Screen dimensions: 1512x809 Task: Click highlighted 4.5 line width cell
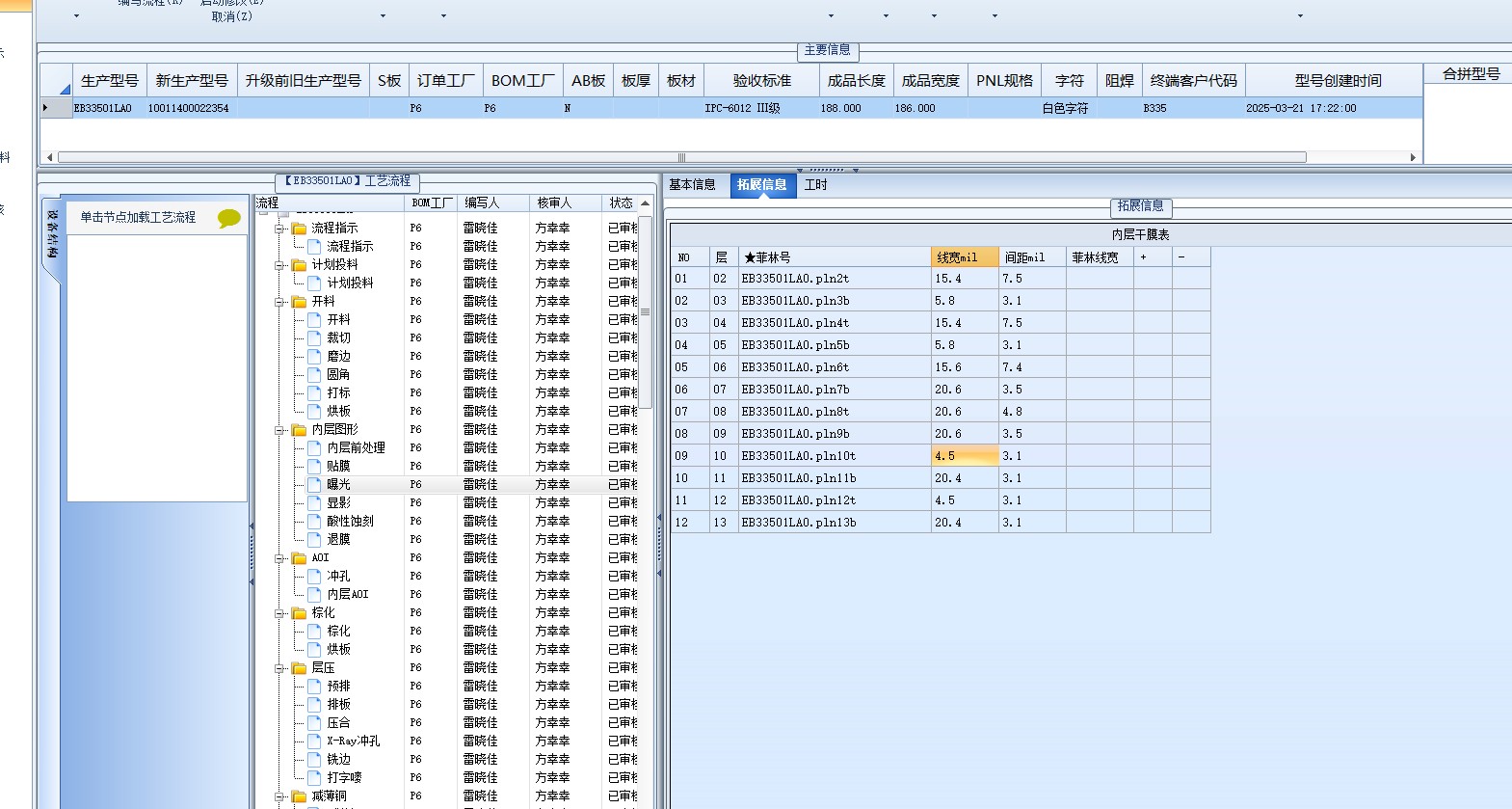(965, 456)
